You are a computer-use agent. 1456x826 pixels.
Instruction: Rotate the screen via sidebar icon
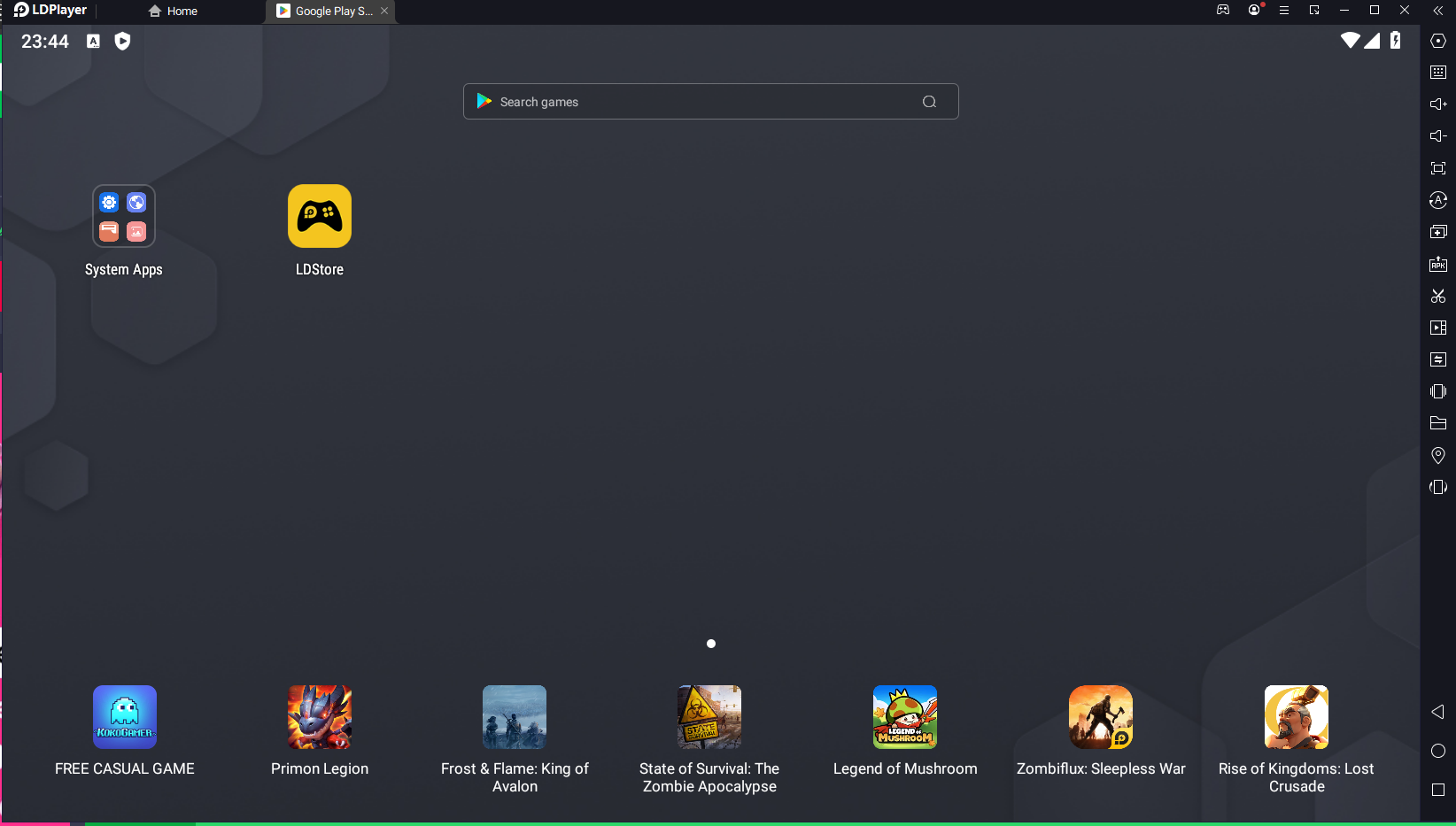[1438, 487]
